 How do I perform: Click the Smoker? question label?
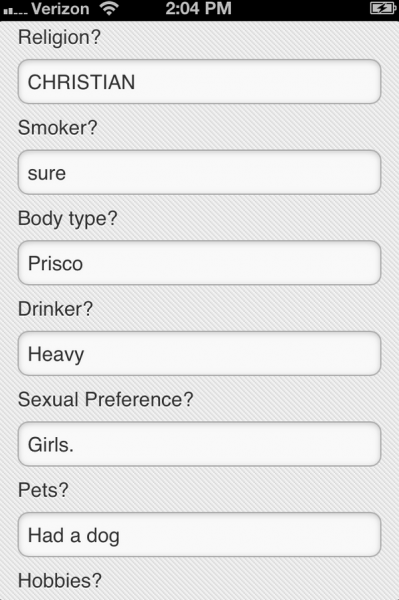(58, 127)
